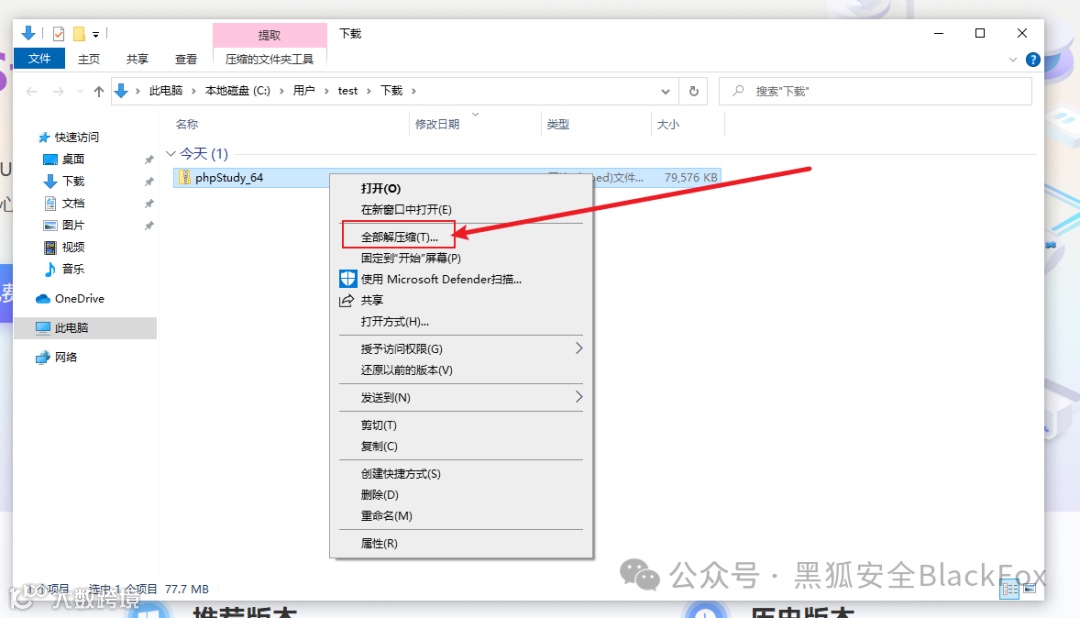This screenshot has height=618, width=1080.
Task: Open Help via the blue question icon
Action: pyautogui.click(x=1032, y=59)
